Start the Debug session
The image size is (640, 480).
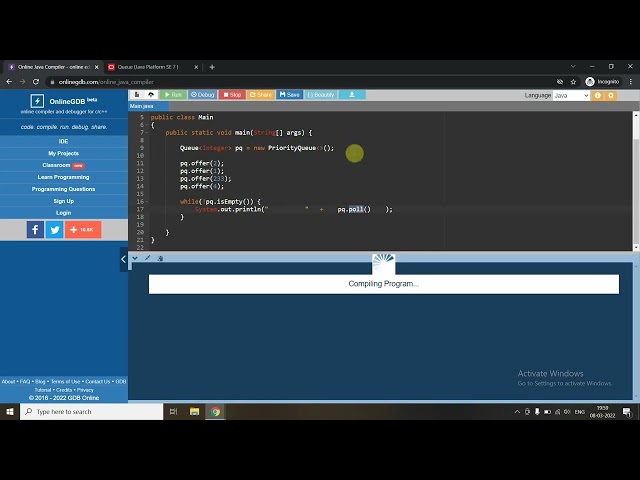[x=202, y=95]
